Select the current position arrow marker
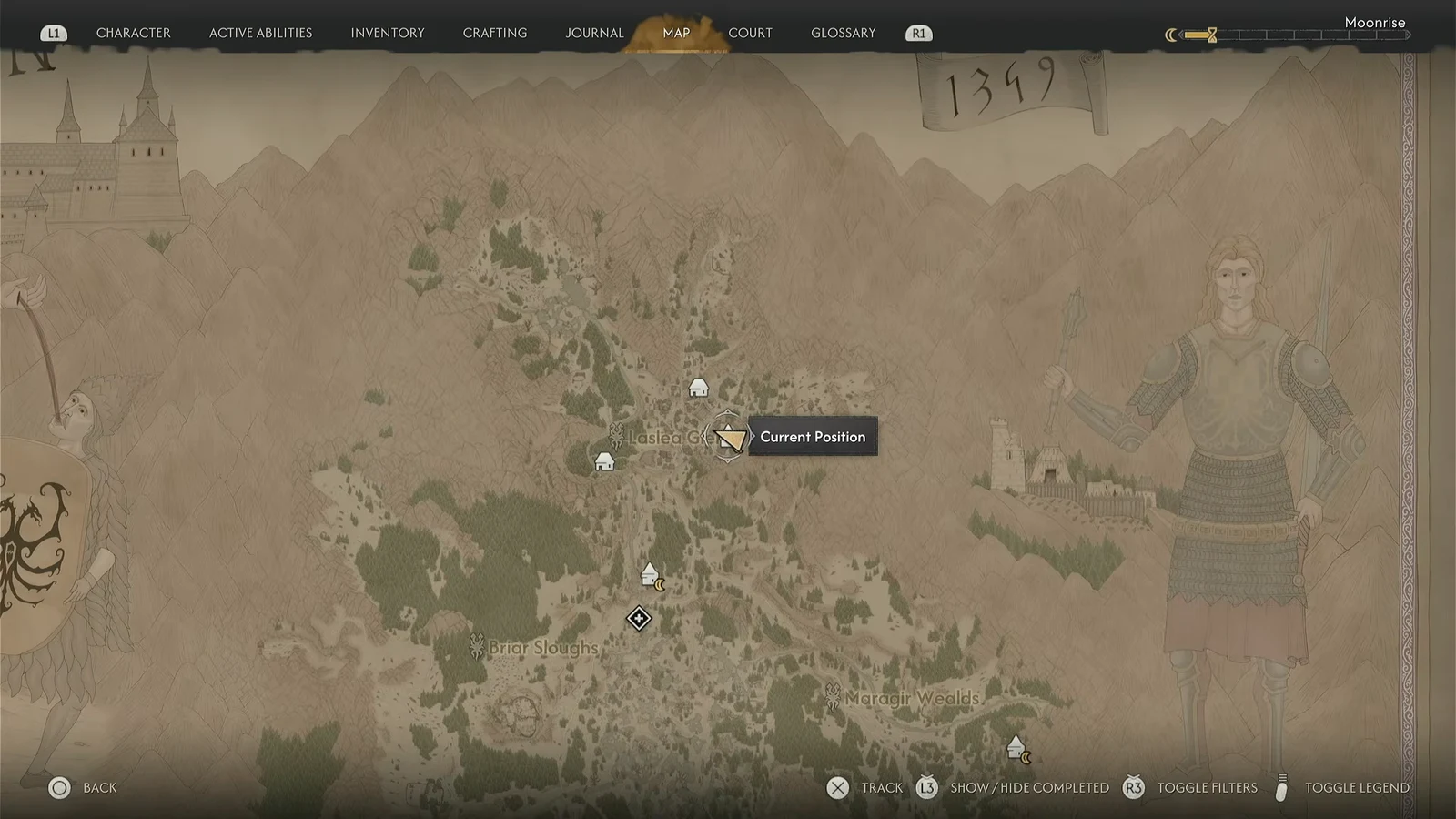The width and height of the screenshot is (1456, 819). coord(730,440)
